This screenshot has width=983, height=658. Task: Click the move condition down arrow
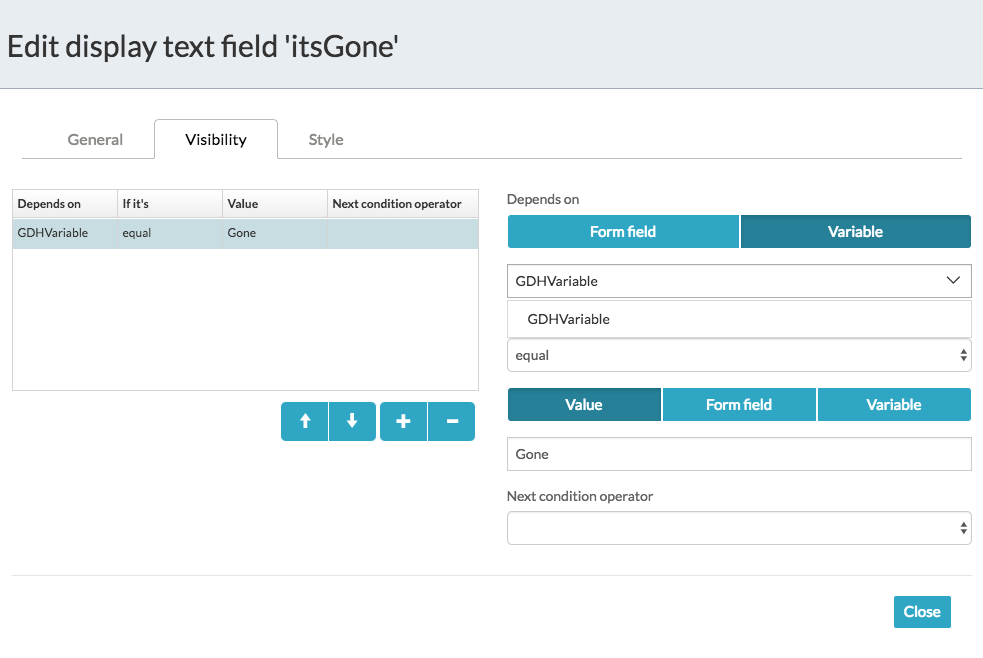coord(352,422)
